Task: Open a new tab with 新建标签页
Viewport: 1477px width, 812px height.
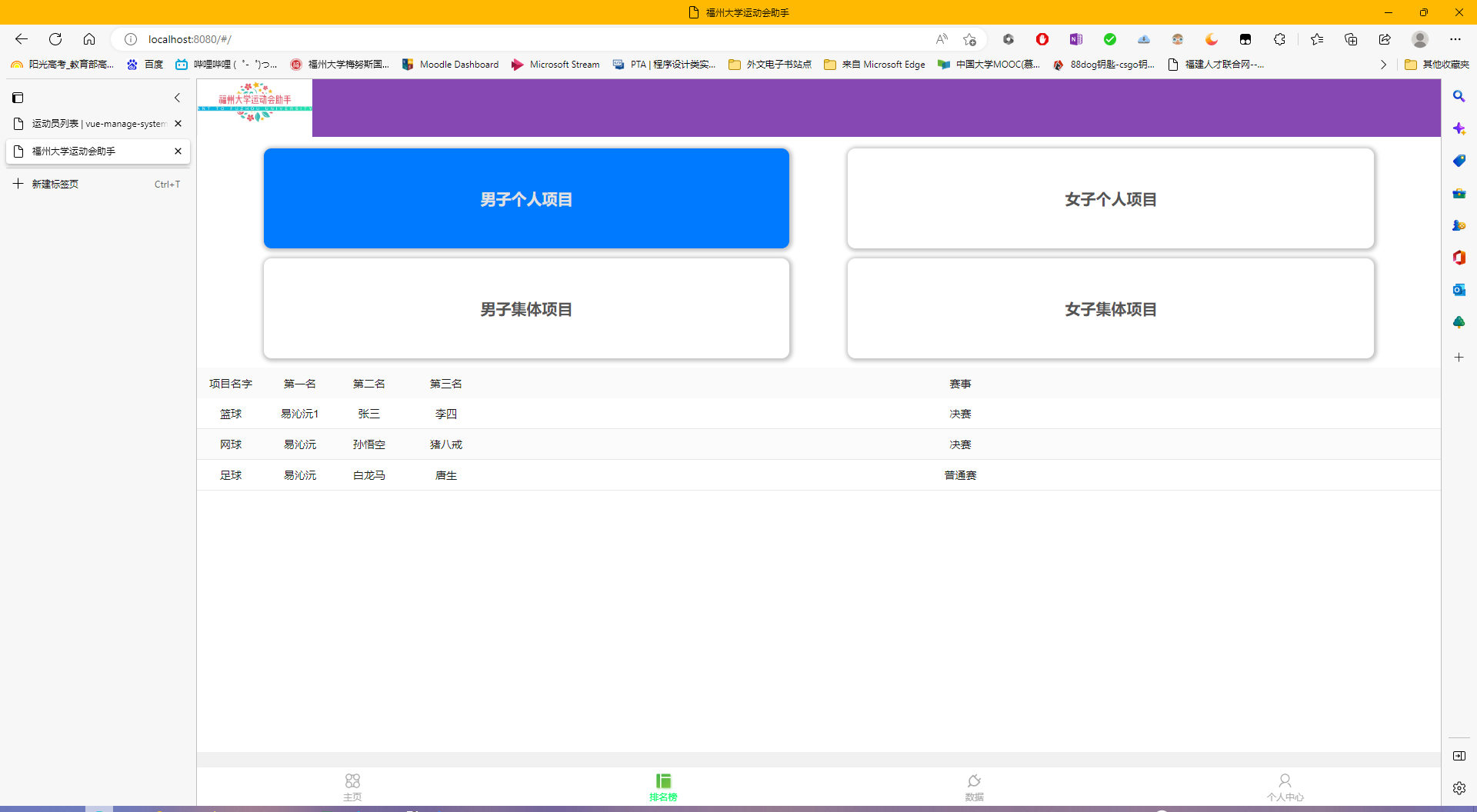Action: click(54, 184)
